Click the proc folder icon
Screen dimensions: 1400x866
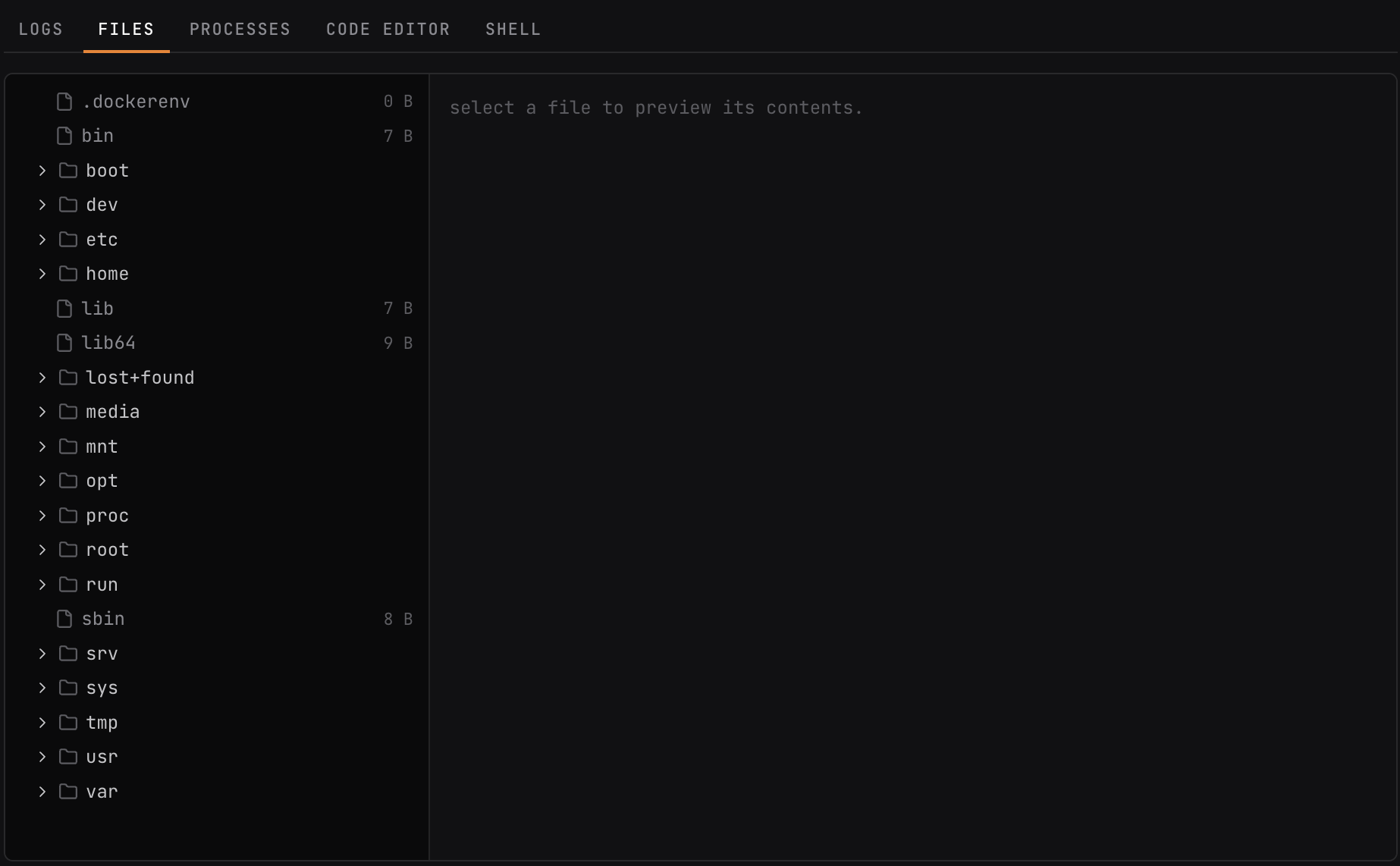click(x=68, y=516)
